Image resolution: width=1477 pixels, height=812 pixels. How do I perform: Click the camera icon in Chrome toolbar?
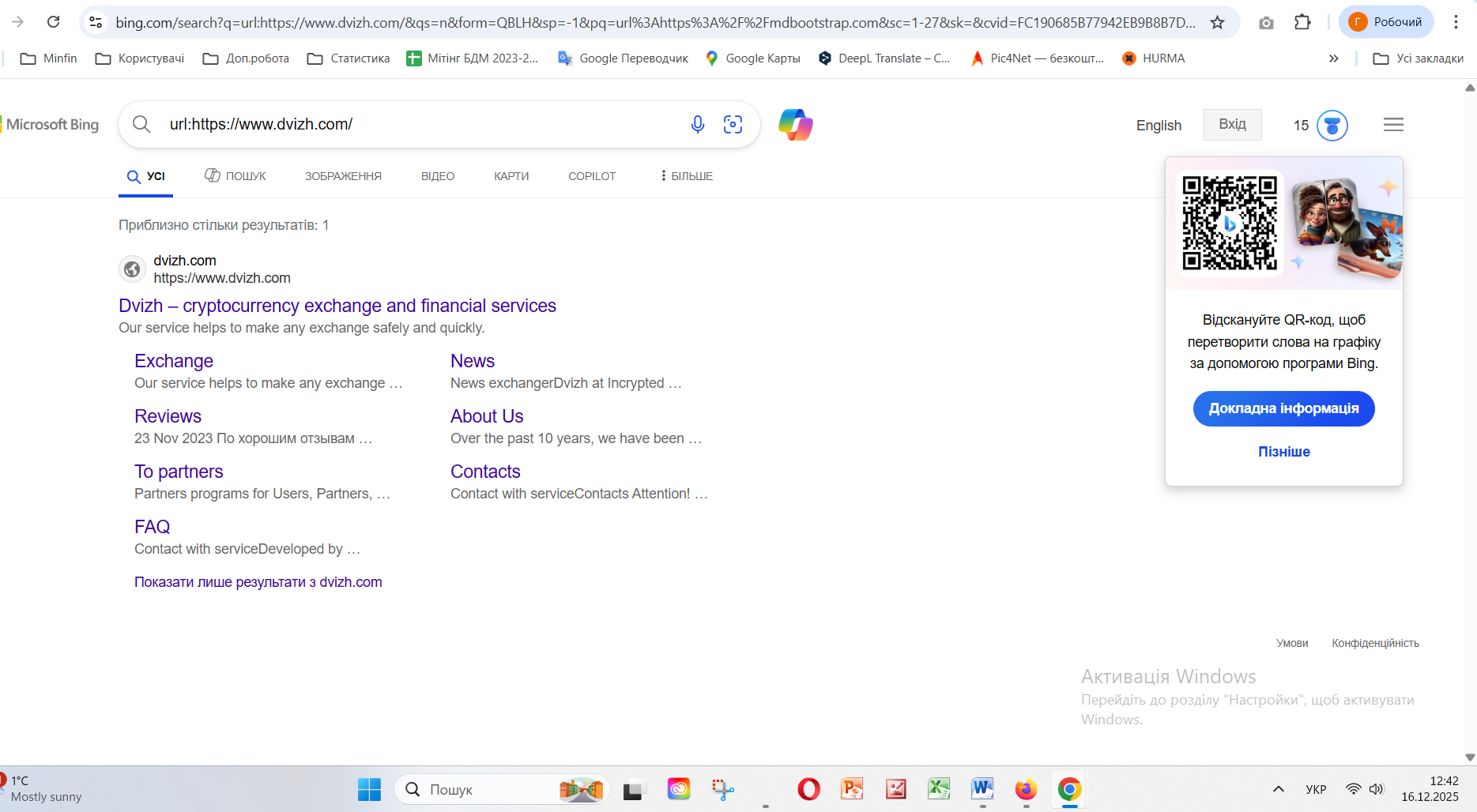1266,22
